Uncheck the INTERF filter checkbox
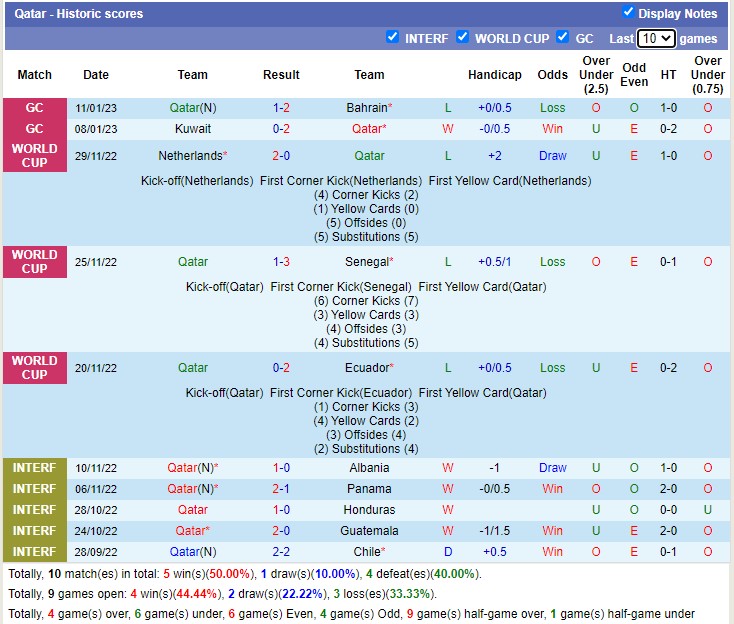734x624 pixels. (x=393, y=37)
